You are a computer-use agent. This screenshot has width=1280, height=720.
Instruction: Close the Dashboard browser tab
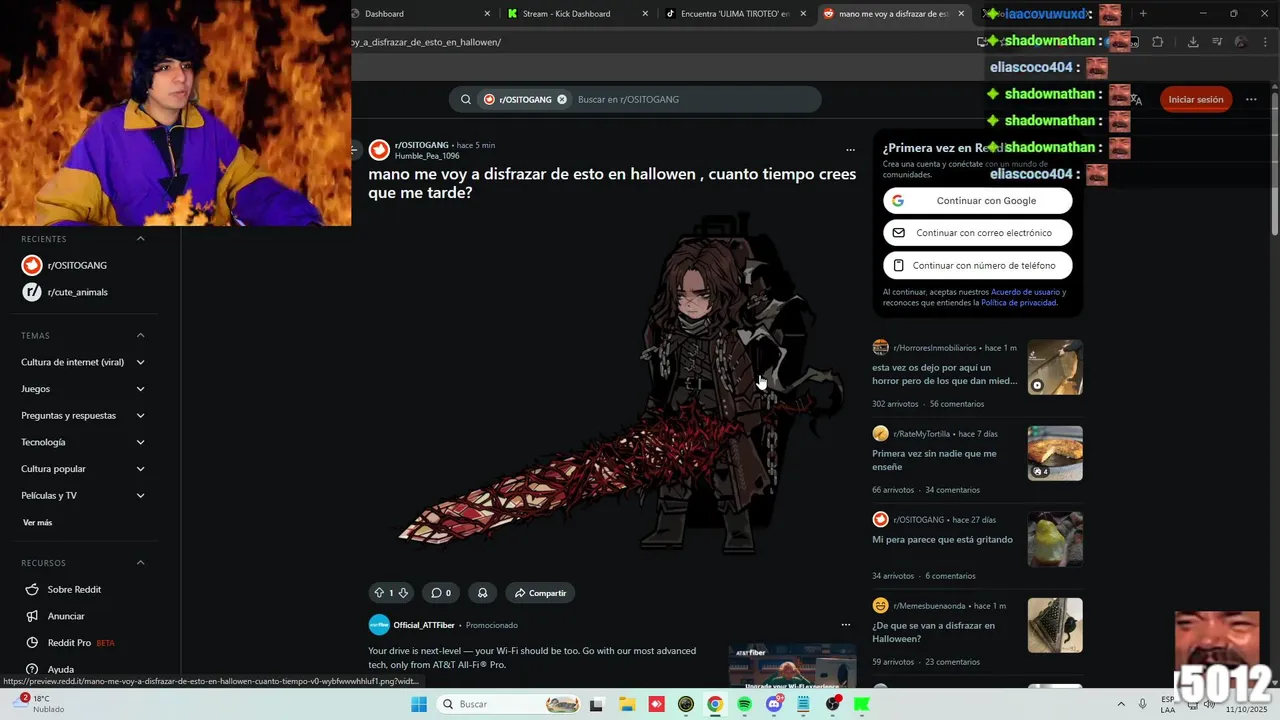point(488,14)
